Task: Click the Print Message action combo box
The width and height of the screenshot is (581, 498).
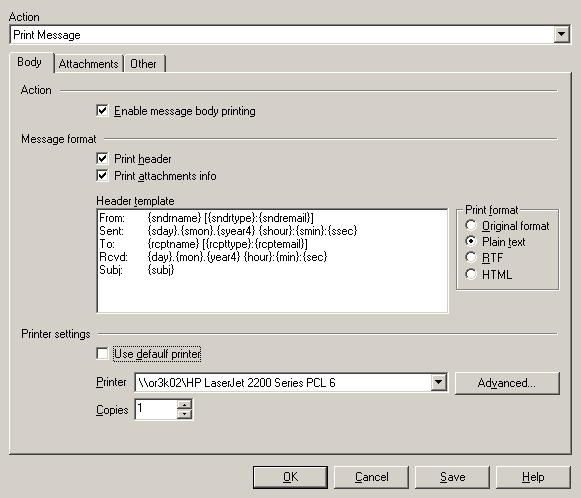Action: pyautogui.click(x=289, y=35)
